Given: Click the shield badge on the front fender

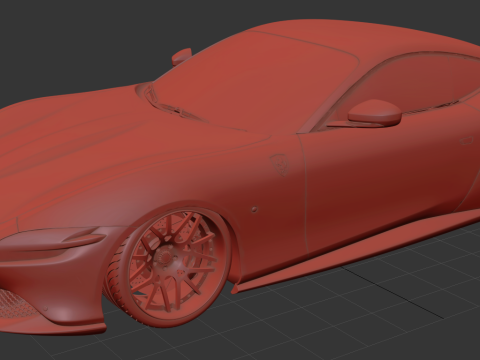Looking at the screenshot, I should pos(279,164).
